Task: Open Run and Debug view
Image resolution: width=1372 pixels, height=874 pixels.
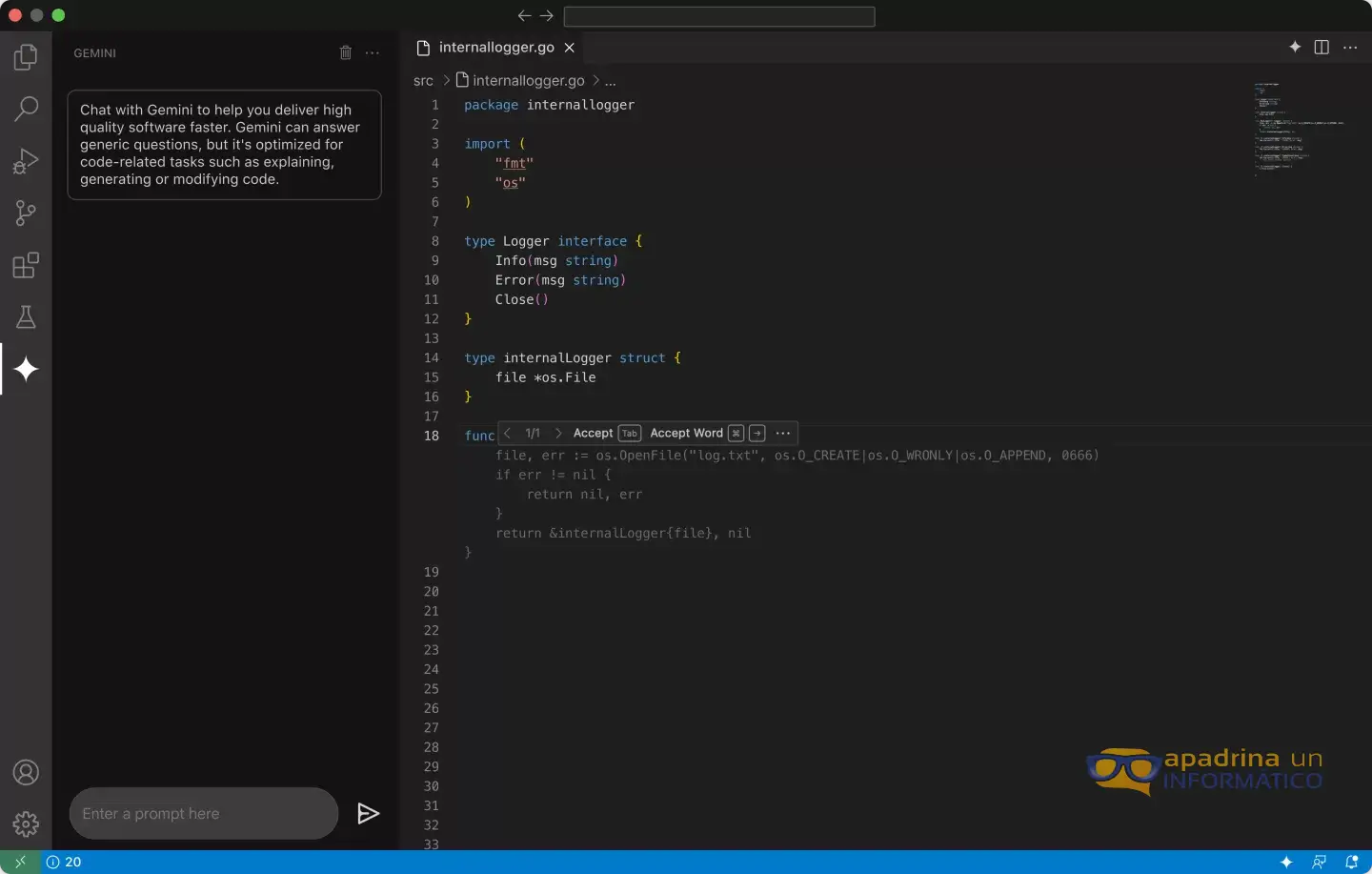Action: tap(26, 161)
